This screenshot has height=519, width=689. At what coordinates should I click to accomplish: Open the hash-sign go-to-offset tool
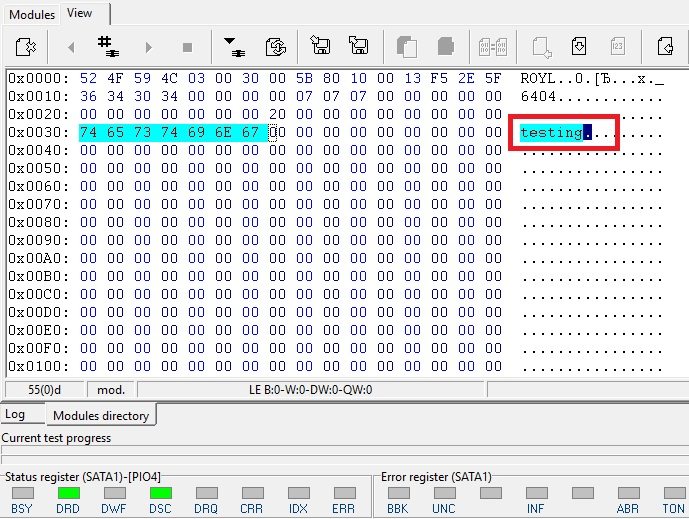coord(108,47)
